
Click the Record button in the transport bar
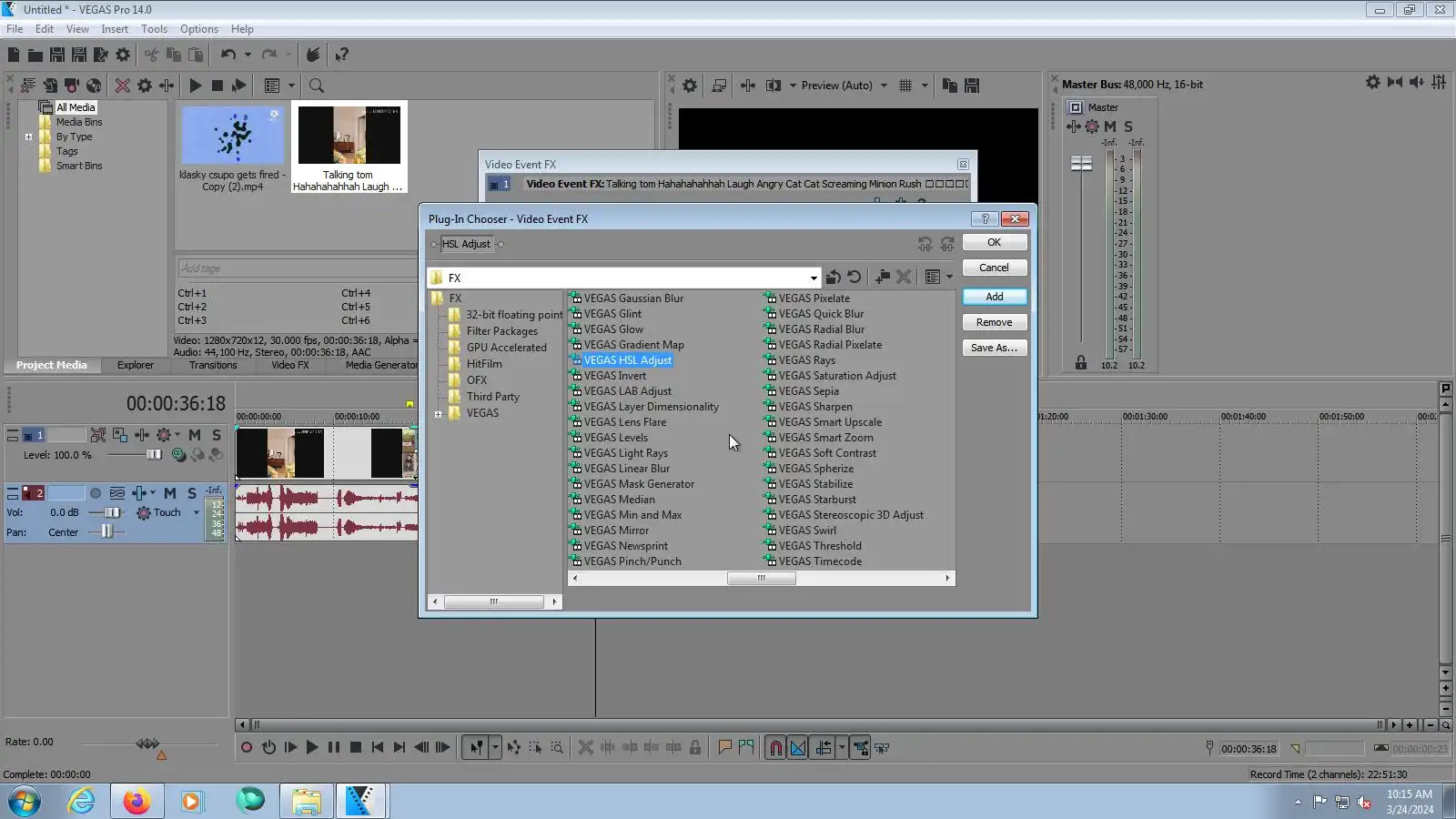point(247,748)
